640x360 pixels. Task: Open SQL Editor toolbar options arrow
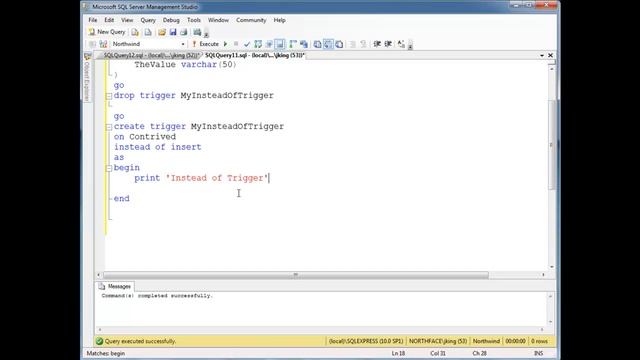pos(410,45)
